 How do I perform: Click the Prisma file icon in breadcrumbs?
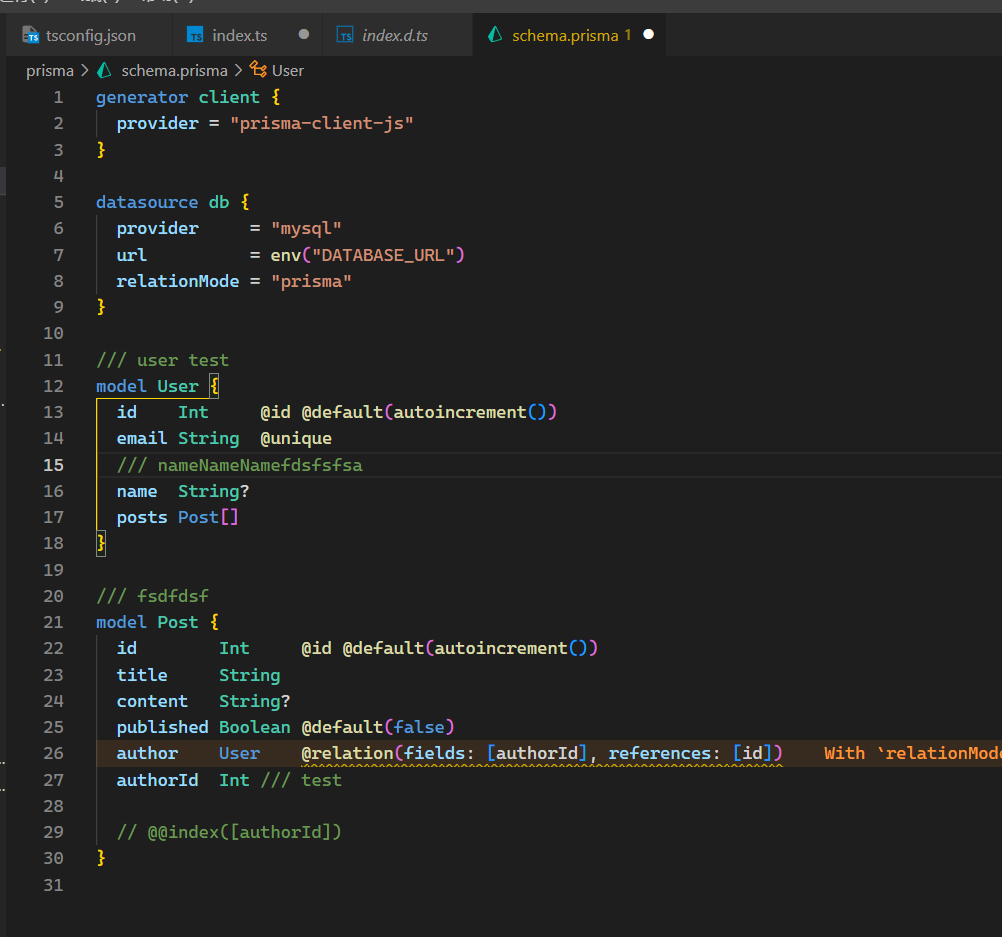[x=104, y=70]
